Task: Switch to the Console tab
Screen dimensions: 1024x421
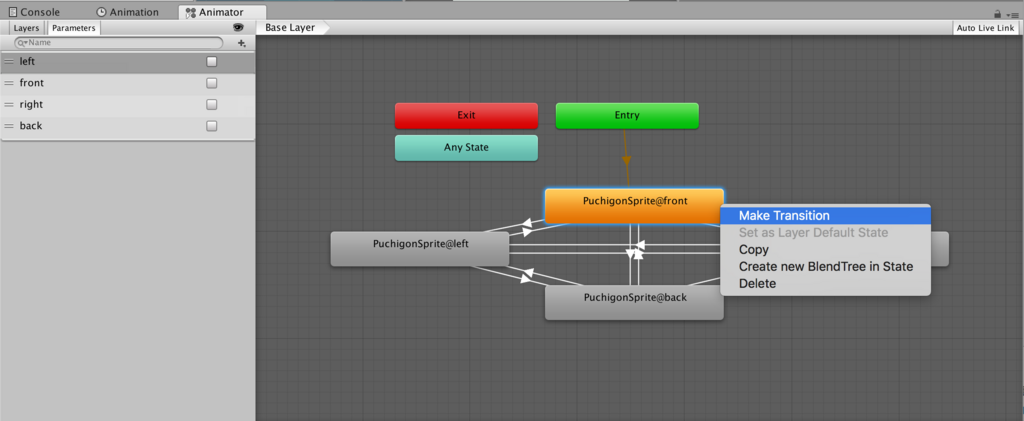Action: tap(34, 12)
